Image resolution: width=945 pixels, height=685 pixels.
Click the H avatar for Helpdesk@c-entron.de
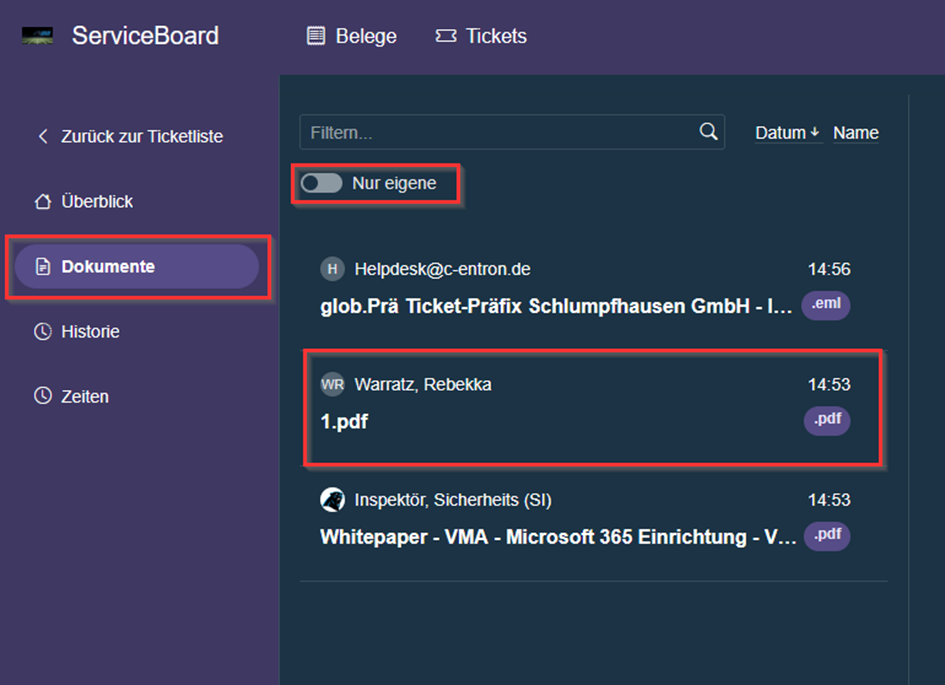pyautogui.click(x=332, y=269)
